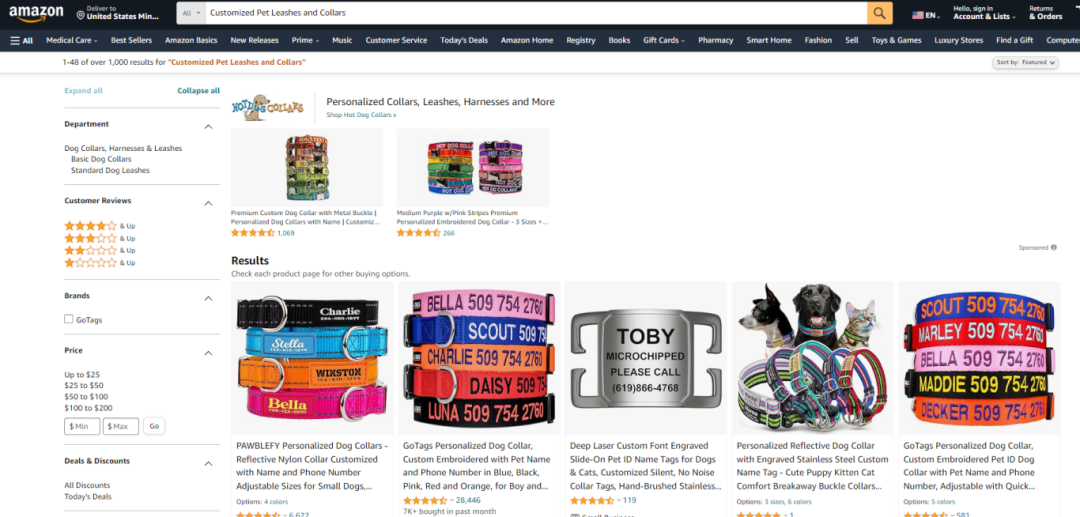1080x517 pixels.
Task: Click the delivery location pin
Action: [x=81, y=15]
